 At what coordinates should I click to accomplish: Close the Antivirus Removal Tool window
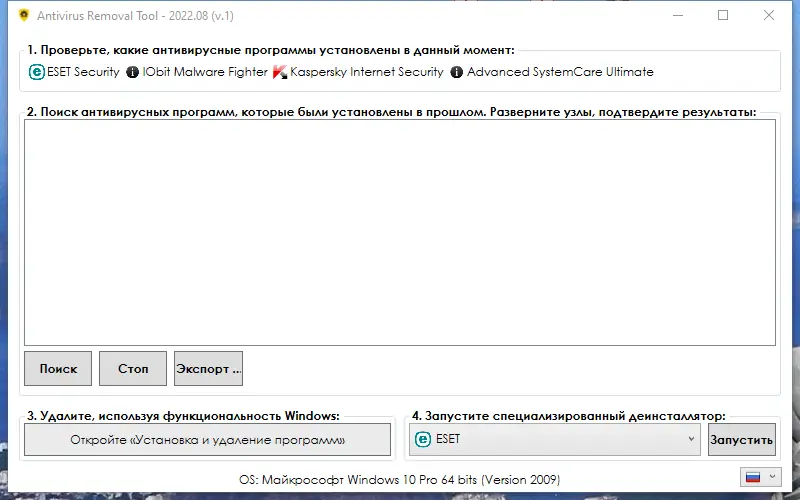click(769, 15)
